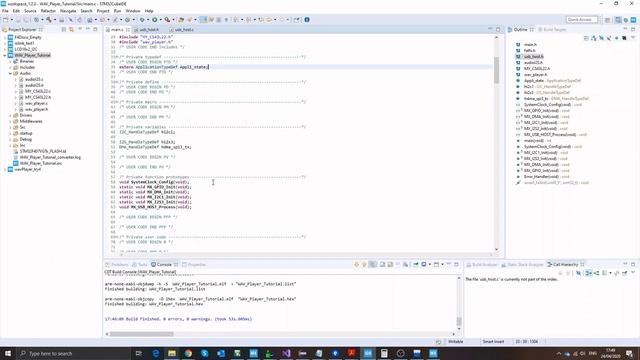Viewport: 640px width, 360px height.
Task: Open Visual Studio from the taskbar
Action: (286, 353)
